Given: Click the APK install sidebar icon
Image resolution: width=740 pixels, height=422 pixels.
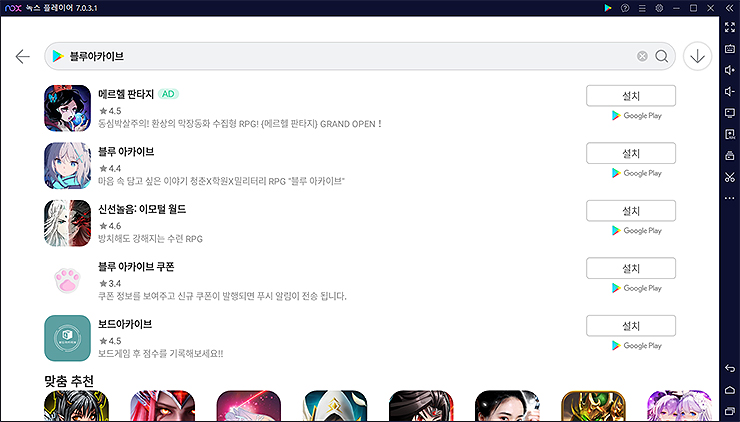Looking at the screenshot, I should coord(730,134).
